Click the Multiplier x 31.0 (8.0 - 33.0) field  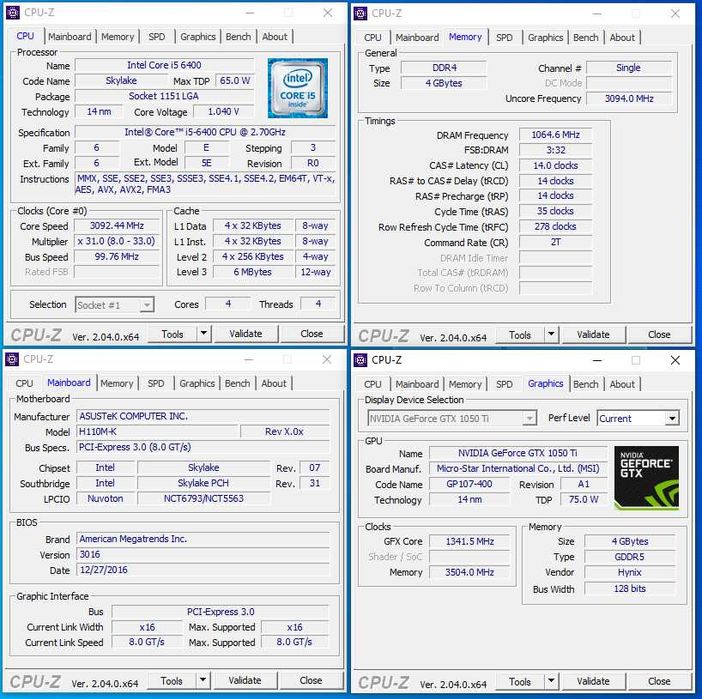click(x=117, y=241)
